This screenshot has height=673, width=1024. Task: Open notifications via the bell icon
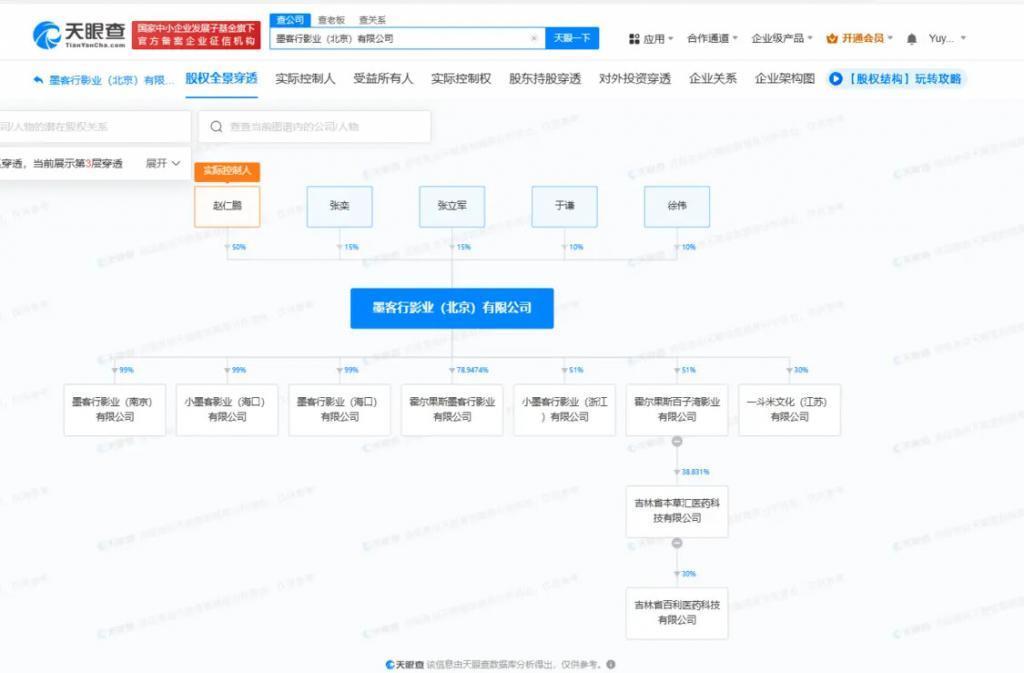(910, 38)
